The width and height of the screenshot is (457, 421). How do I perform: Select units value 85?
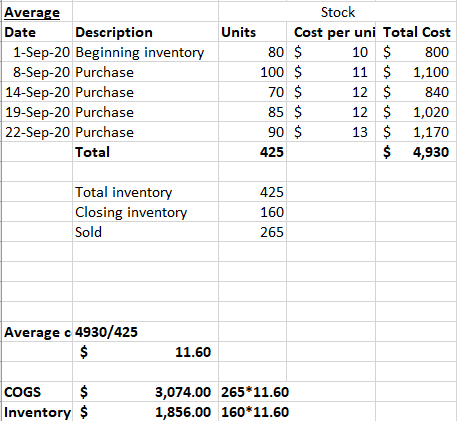click(253, 112)
